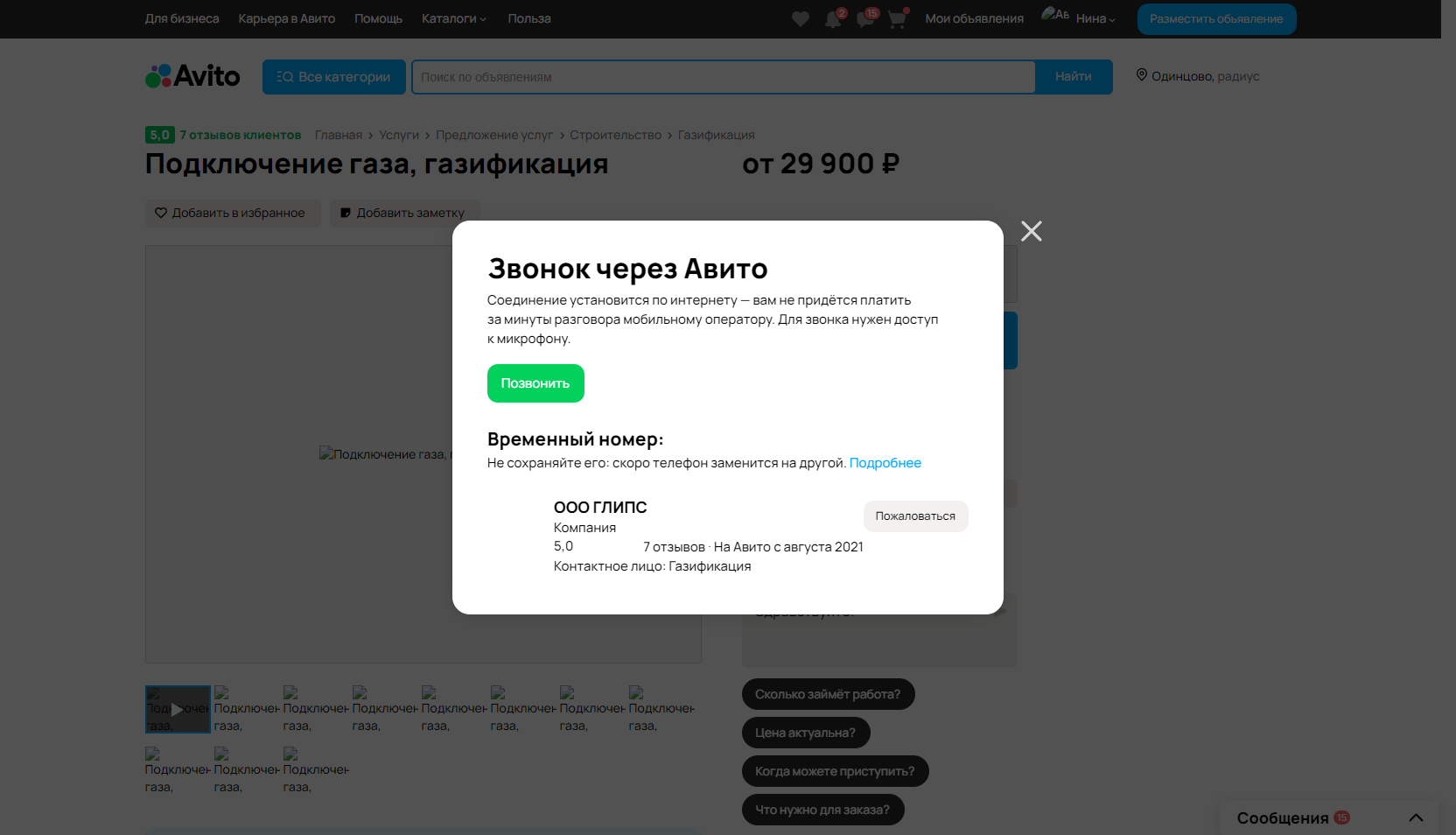1456x835 pixels.
Task: Click Пожаловаться on the seller card
Action: tap(916, 516)
